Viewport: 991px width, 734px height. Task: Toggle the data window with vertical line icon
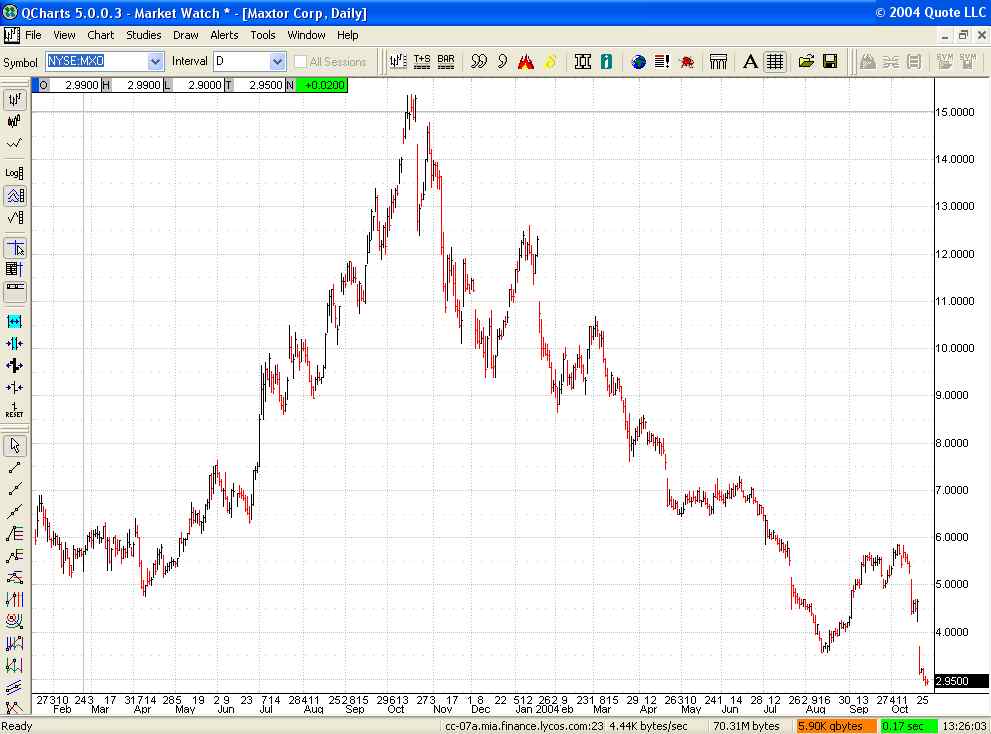click(x=15, y=269)
